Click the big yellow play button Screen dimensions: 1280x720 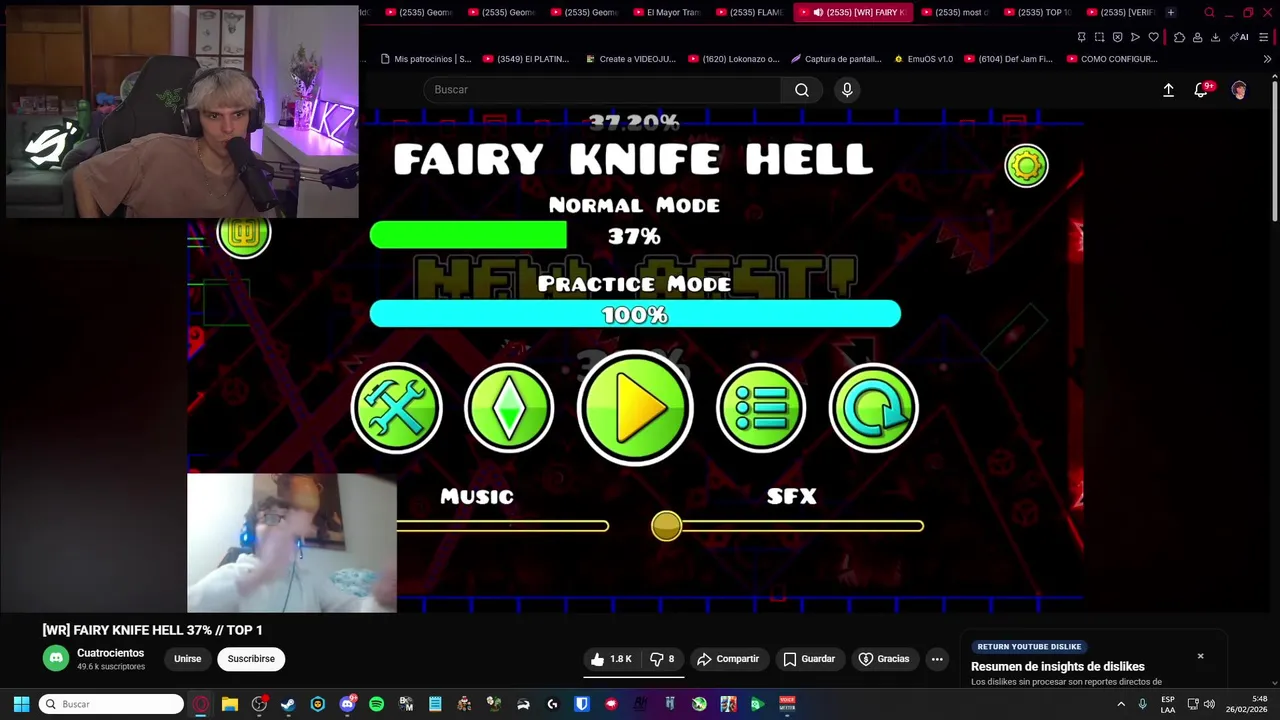[x=635, y=408]
